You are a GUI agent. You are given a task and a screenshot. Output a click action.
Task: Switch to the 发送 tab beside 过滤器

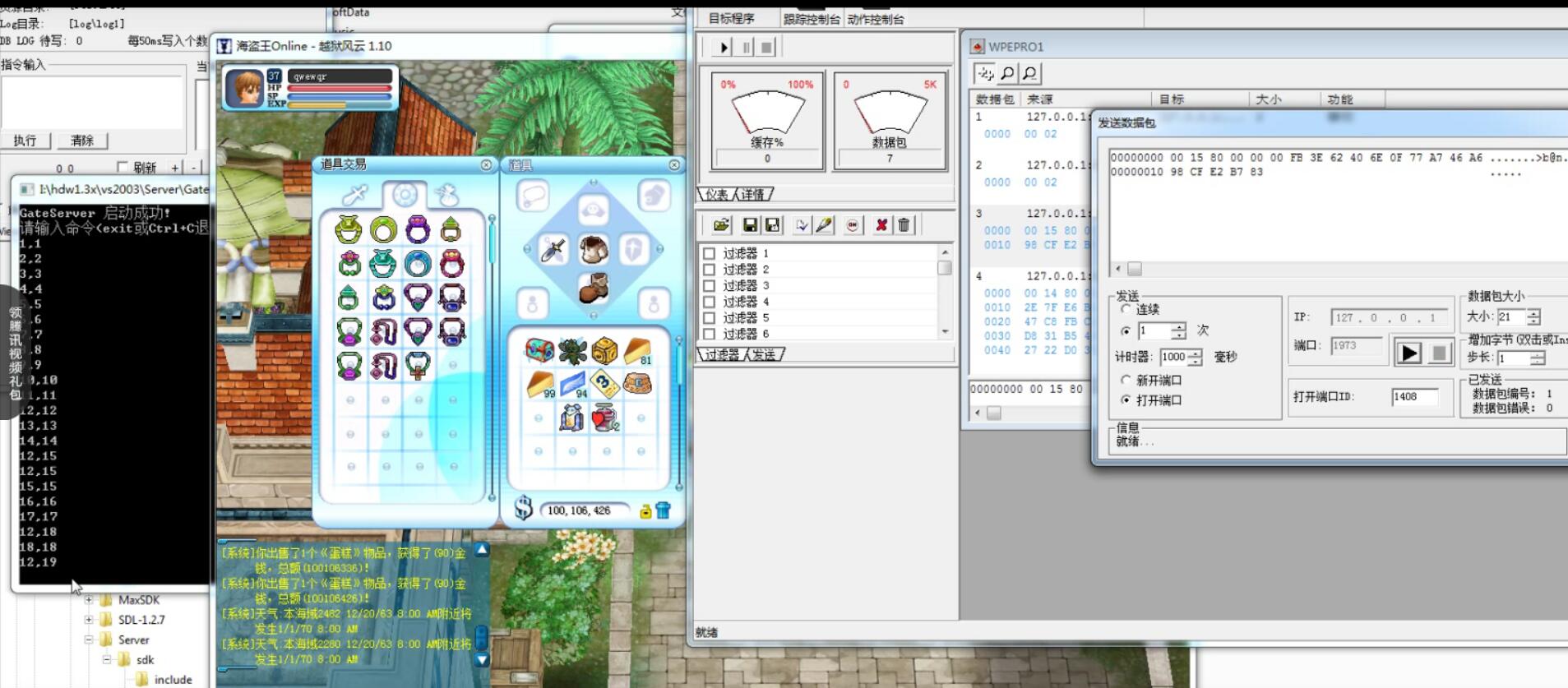click(x=764, y=354)
